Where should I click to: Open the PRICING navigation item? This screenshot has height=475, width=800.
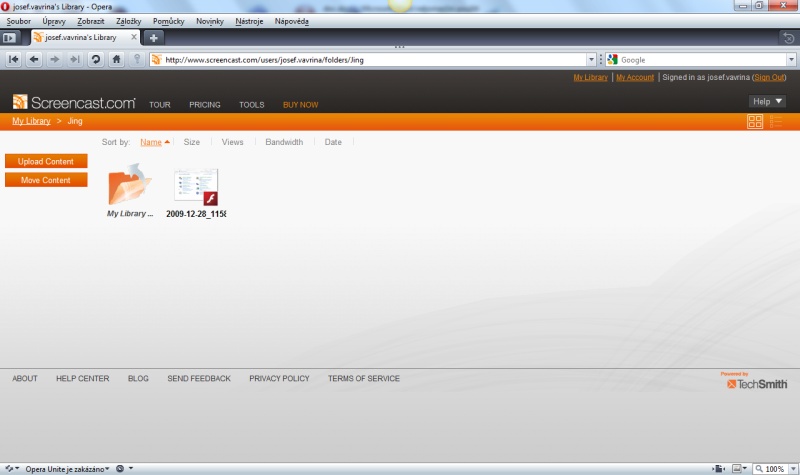tap(205, 105)
